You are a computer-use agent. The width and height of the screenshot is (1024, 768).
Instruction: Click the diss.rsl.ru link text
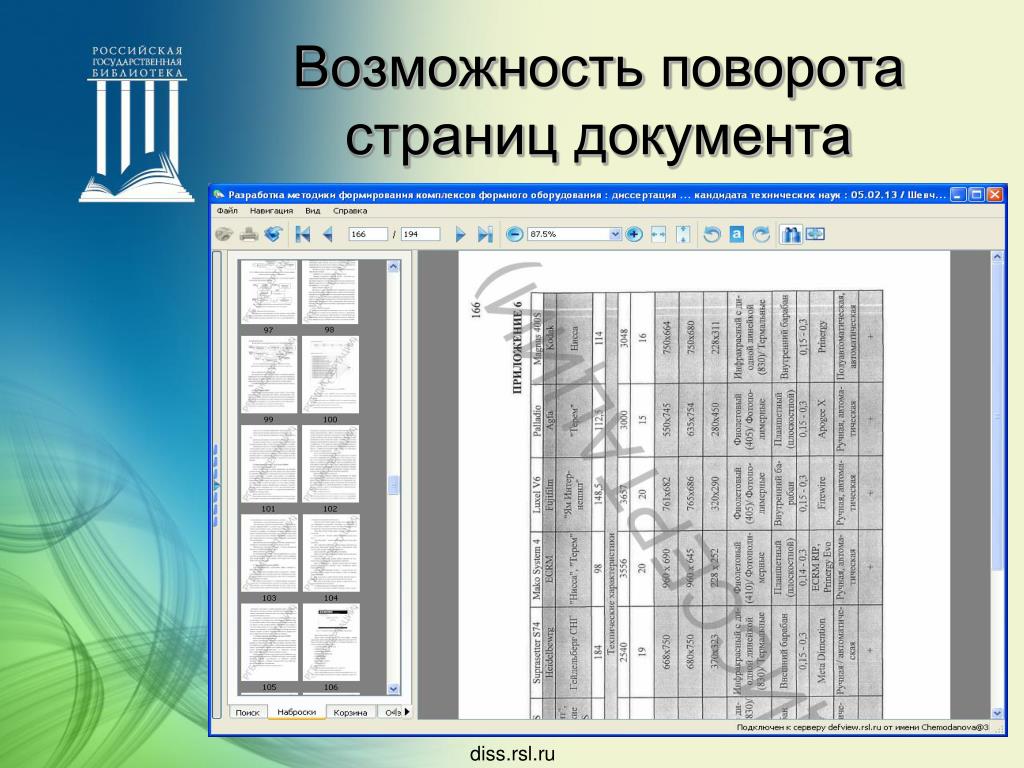click(x=512, y=754)
